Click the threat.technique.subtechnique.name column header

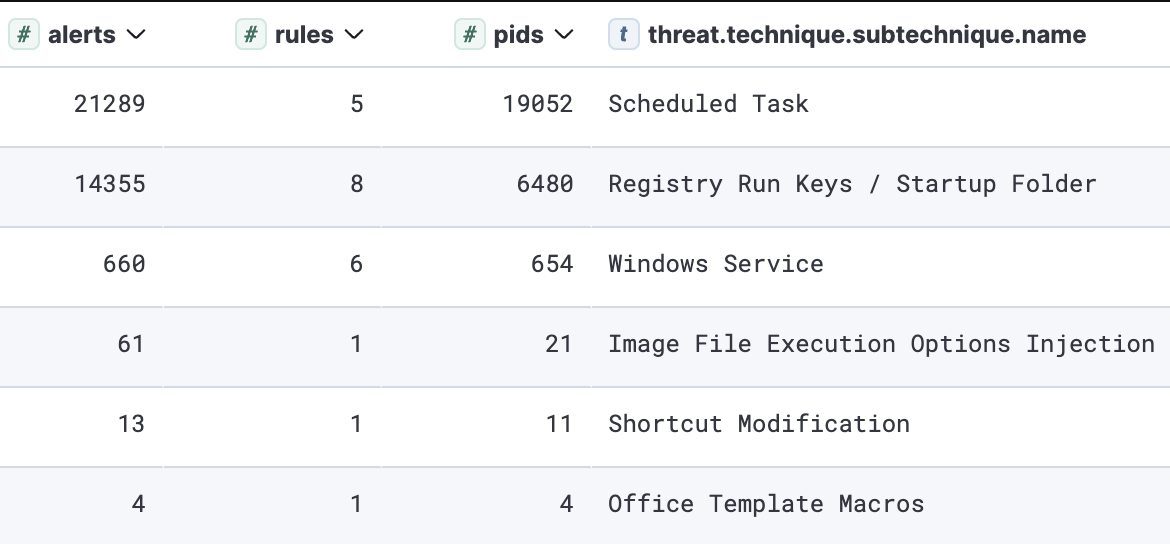(866, 35)
